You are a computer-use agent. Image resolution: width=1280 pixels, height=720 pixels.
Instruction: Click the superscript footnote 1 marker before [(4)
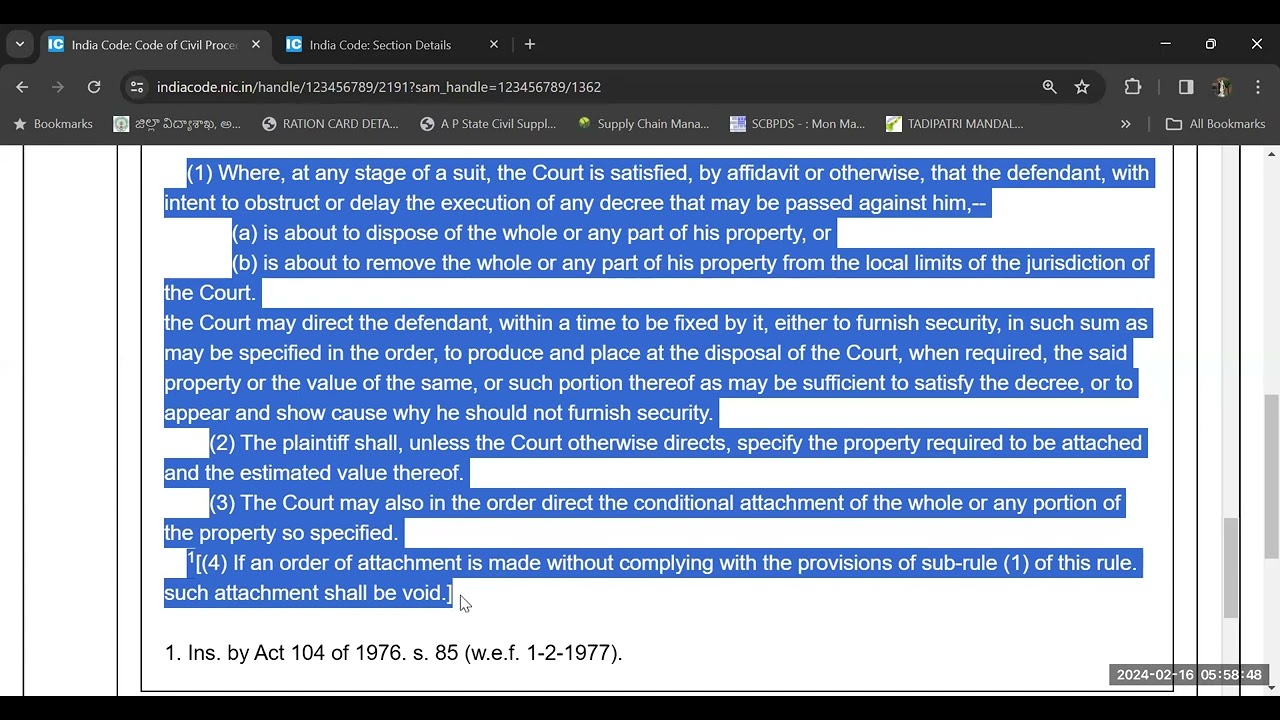[x=191, y=557]
